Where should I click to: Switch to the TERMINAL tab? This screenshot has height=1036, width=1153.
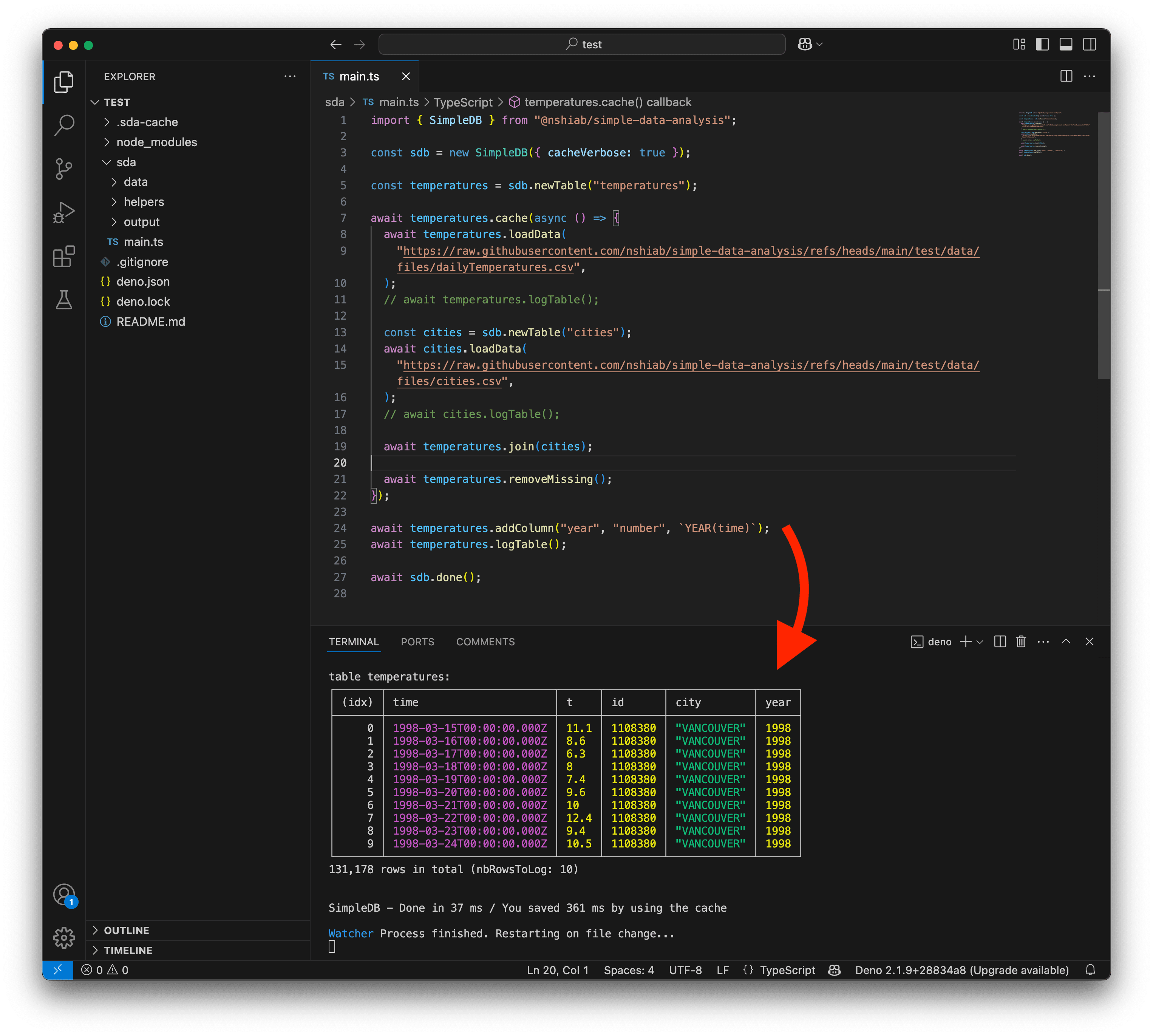click(x=353, y=642)
